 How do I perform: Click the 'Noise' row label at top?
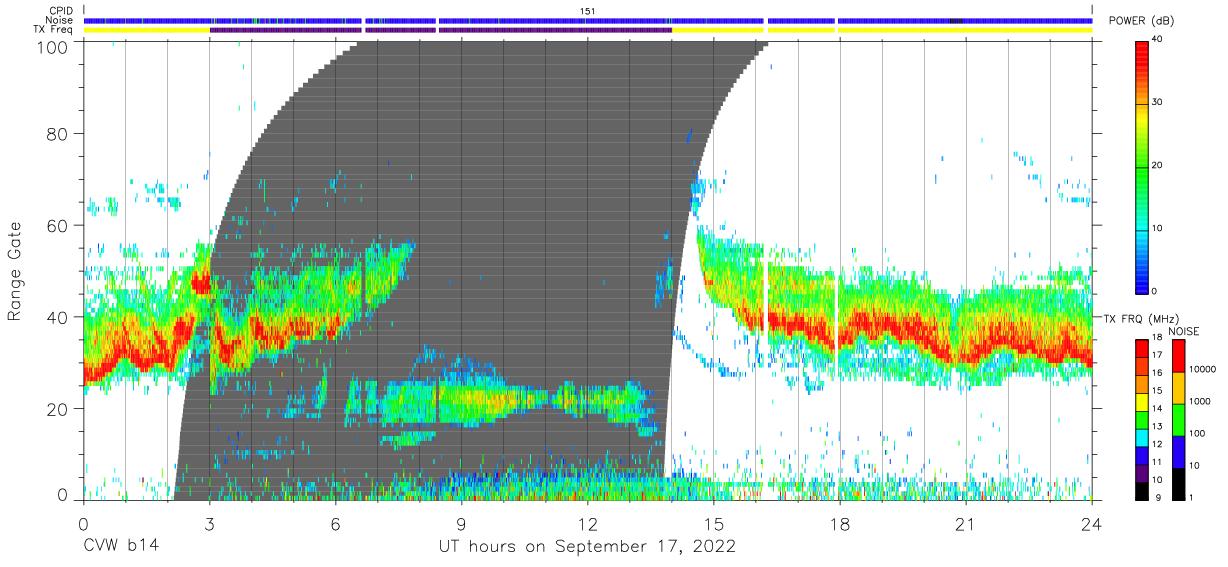coord(59,20)
